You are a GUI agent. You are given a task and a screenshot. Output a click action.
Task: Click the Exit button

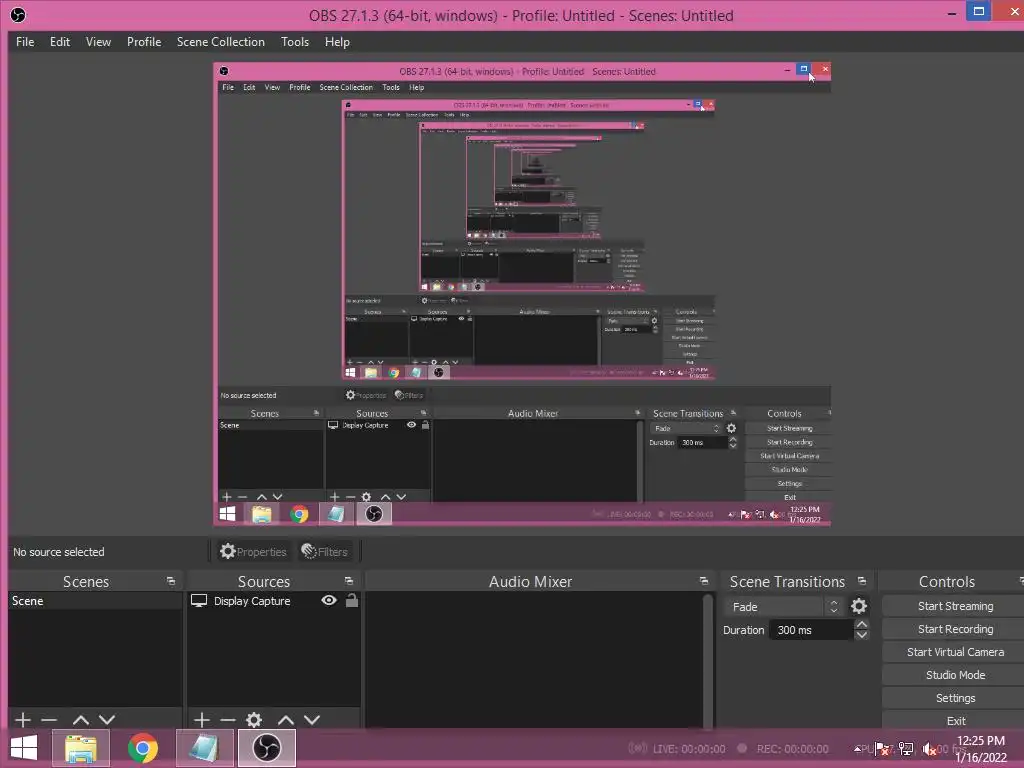[955, 721]
